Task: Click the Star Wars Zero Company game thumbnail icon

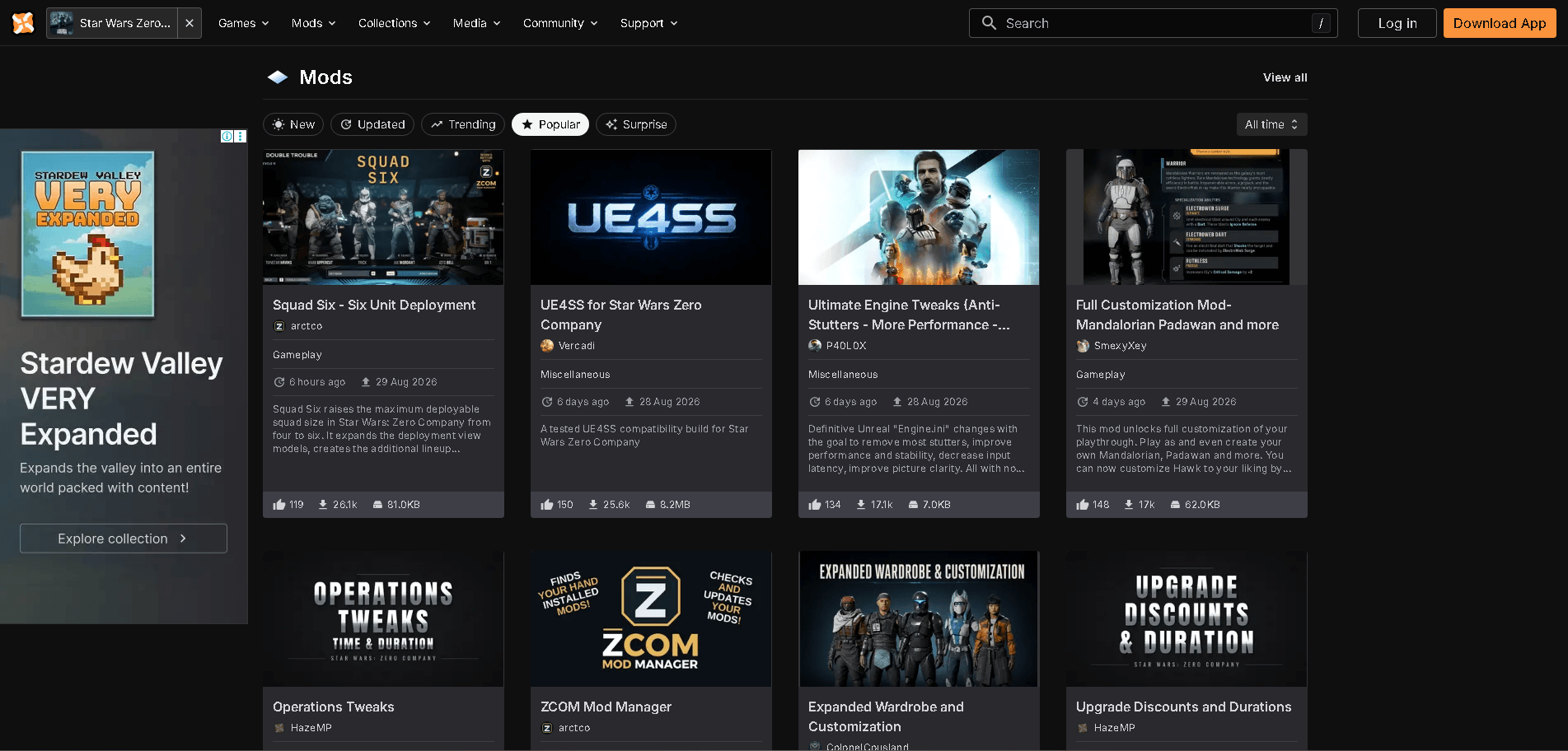Action: pyautogui.click(x=61, y=23)
